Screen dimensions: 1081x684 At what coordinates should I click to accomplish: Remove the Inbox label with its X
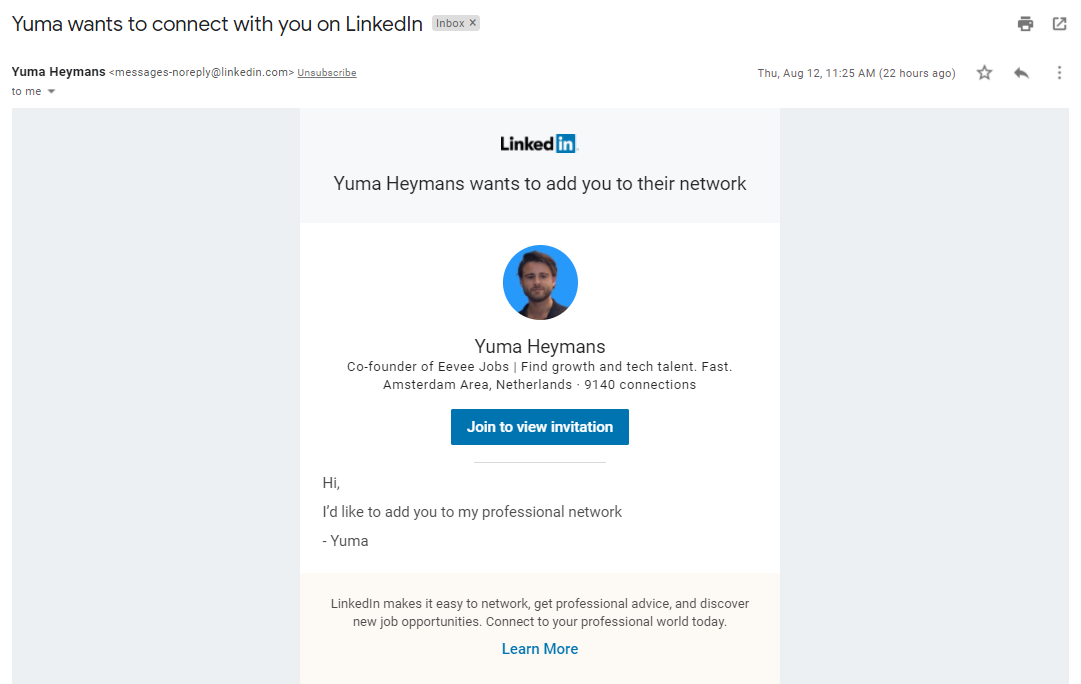(473, 23)
